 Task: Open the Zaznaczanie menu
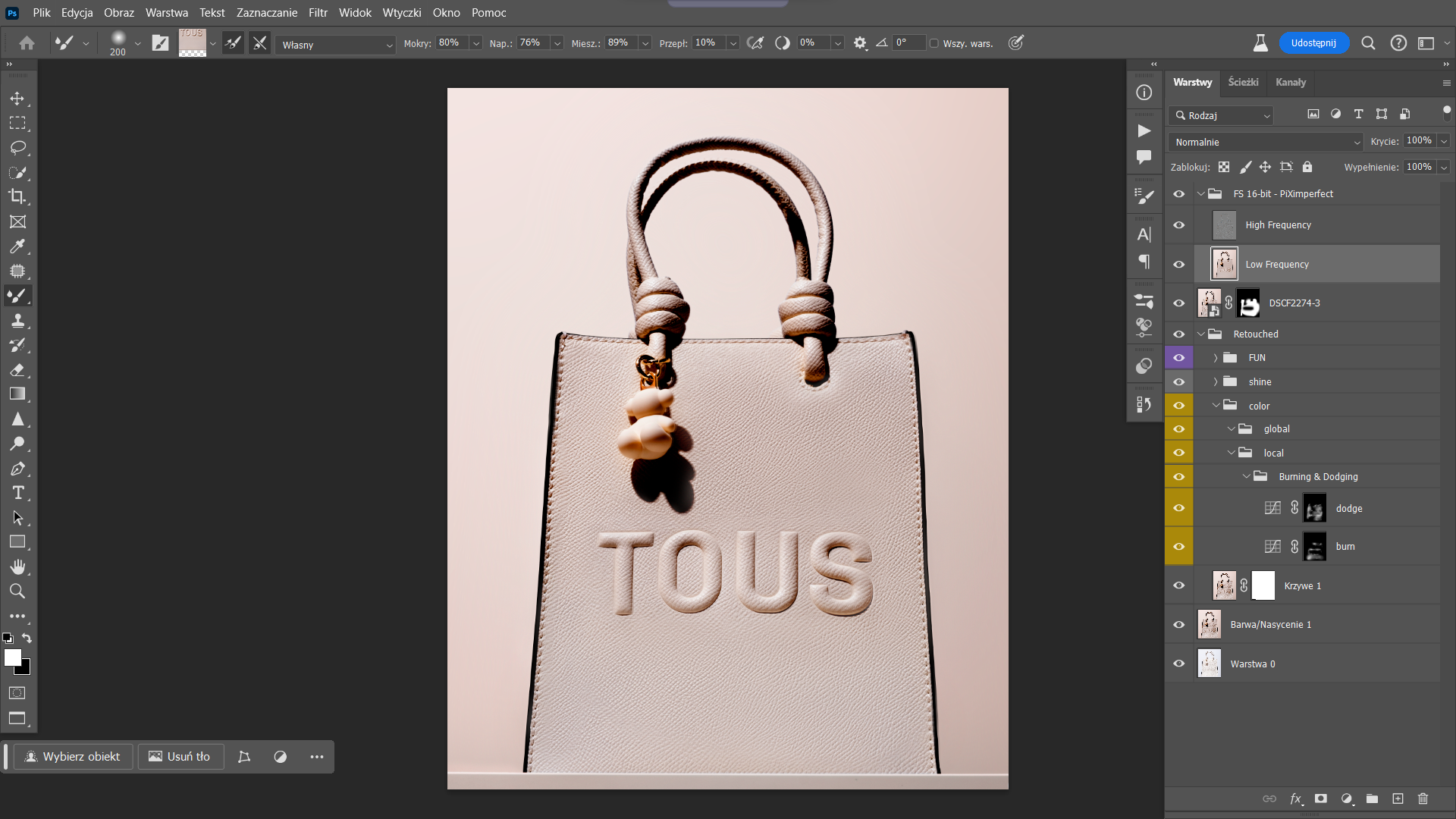point(267,13)
